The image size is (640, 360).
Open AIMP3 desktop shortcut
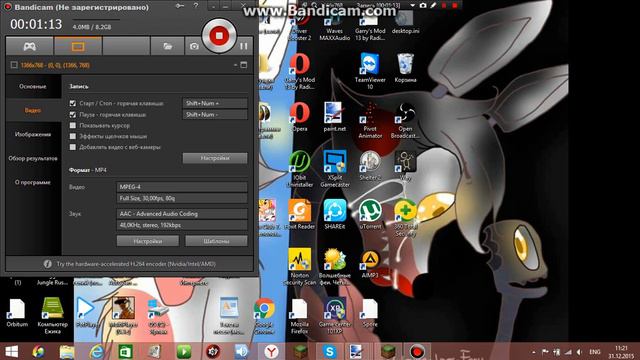coord(370,264)
